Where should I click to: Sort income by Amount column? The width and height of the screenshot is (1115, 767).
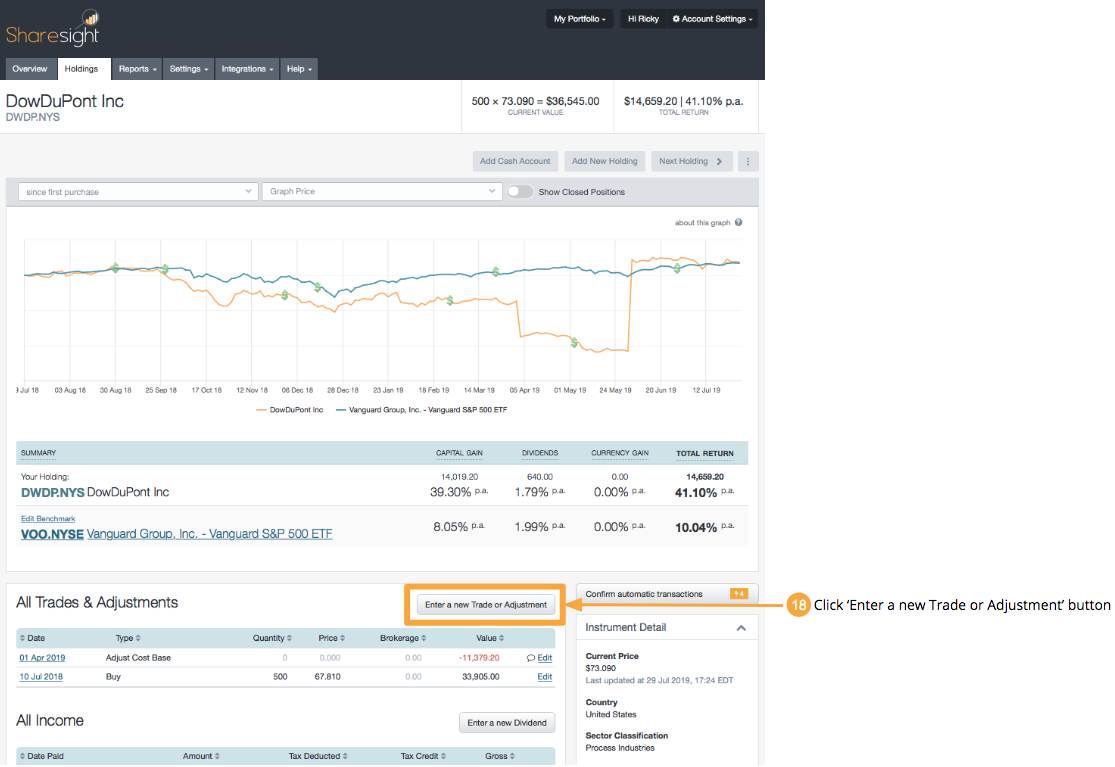click(201, 756)
